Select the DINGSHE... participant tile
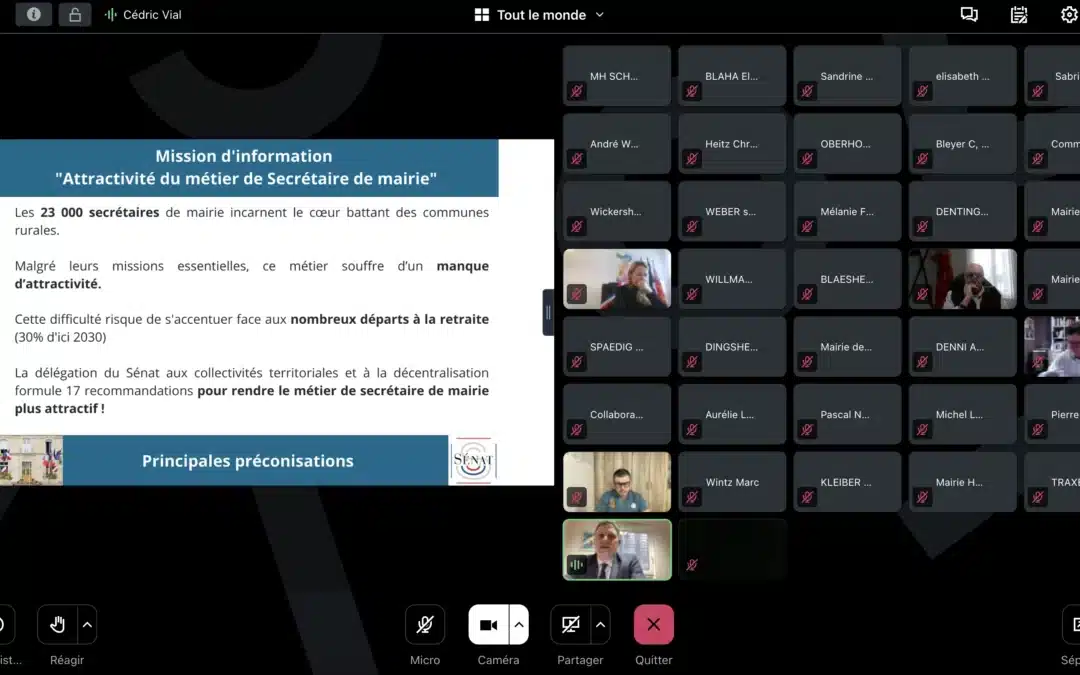The height and width of the screenshot is (675, 1080). [x=732, y=346]
